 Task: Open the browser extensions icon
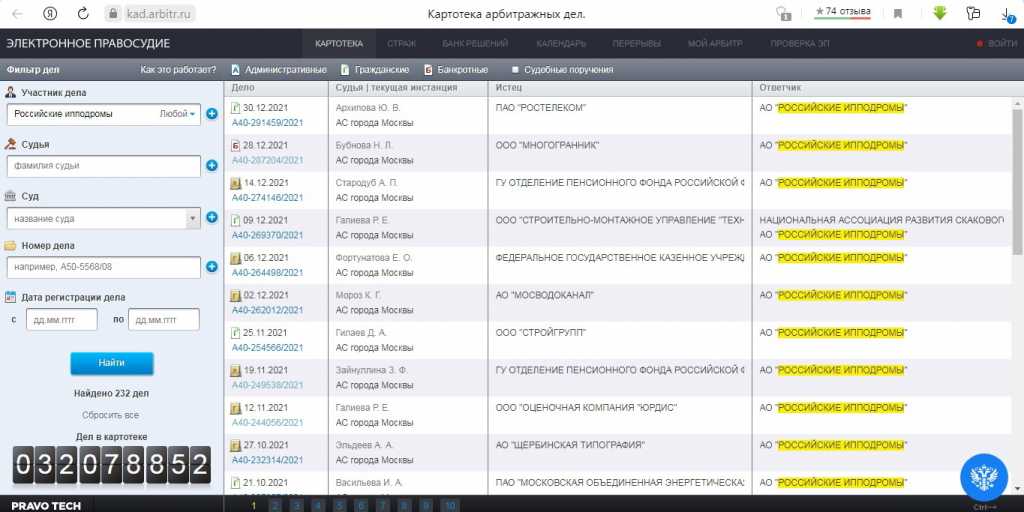(974, 14)
